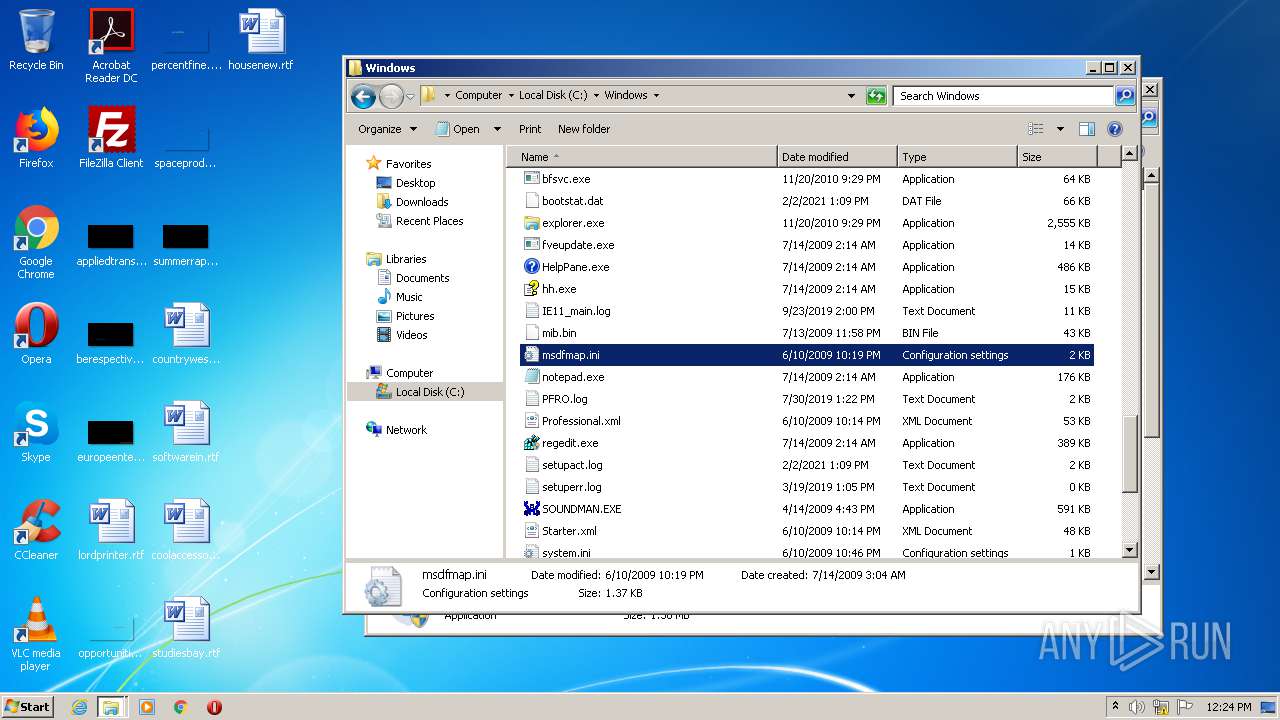Click the Search Windows input field
1280x720 pixels.
coord(1002,96)
